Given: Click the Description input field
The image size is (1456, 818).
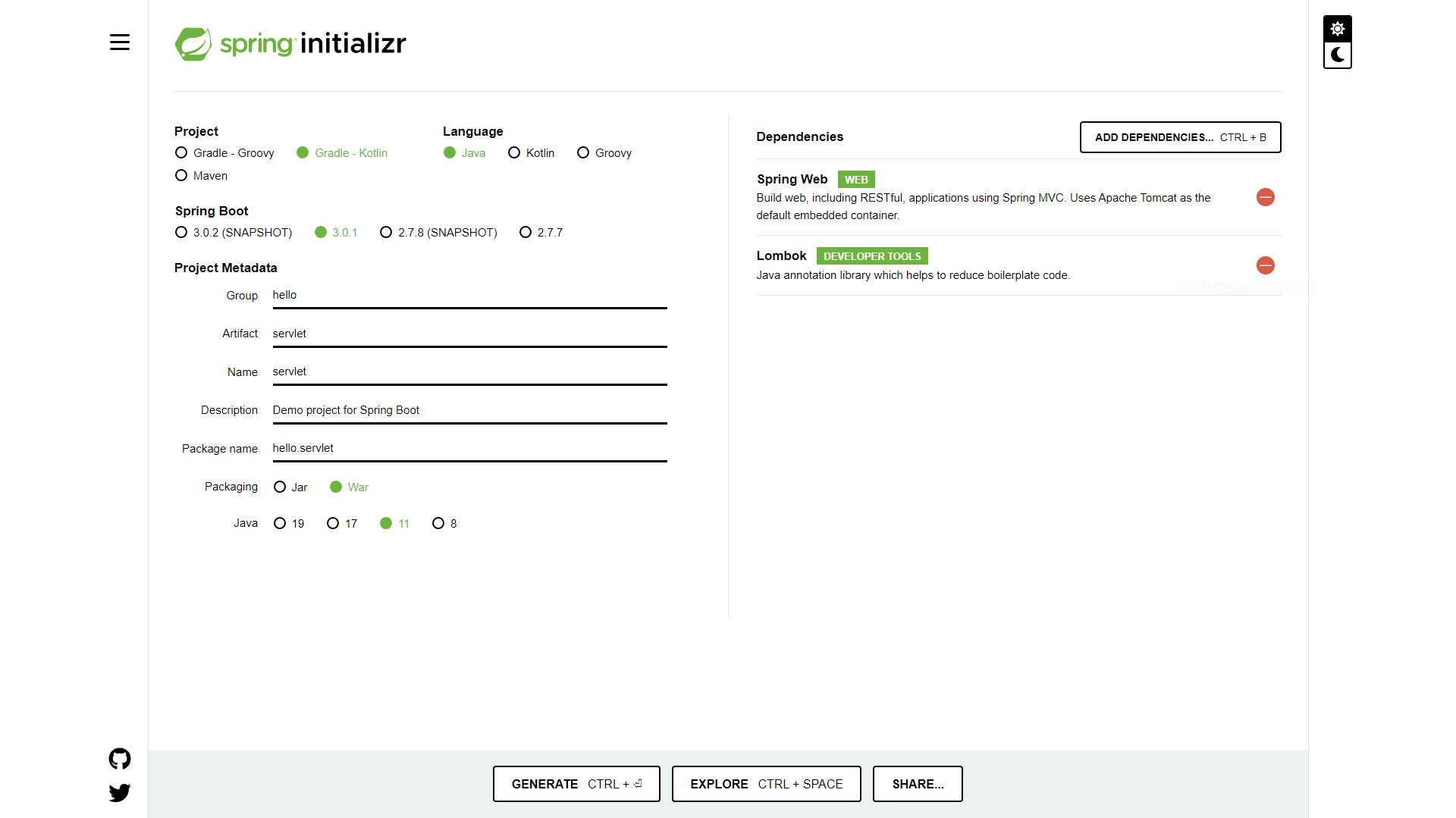Looking at the screenshot, I should (470, 411).
